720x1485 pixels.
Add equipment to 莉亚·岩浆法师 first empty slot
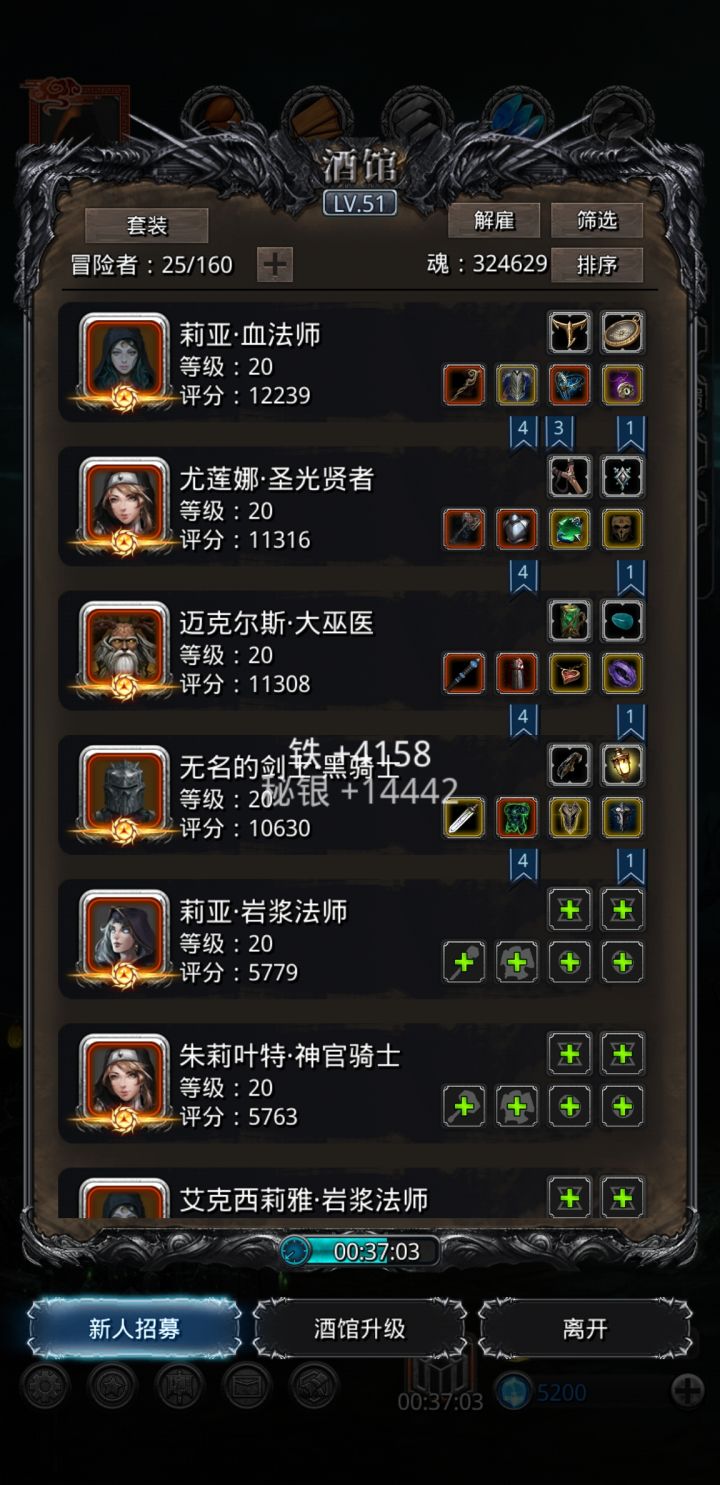pyautogui.click(x=464, y=962)
